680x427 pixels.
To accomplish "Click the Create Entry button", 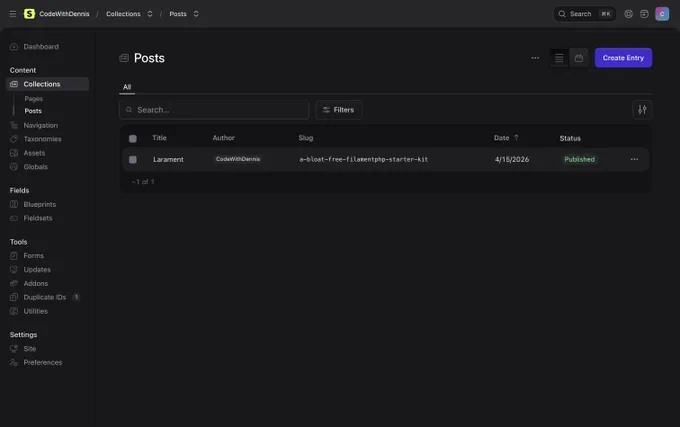I will click(623, 58).
